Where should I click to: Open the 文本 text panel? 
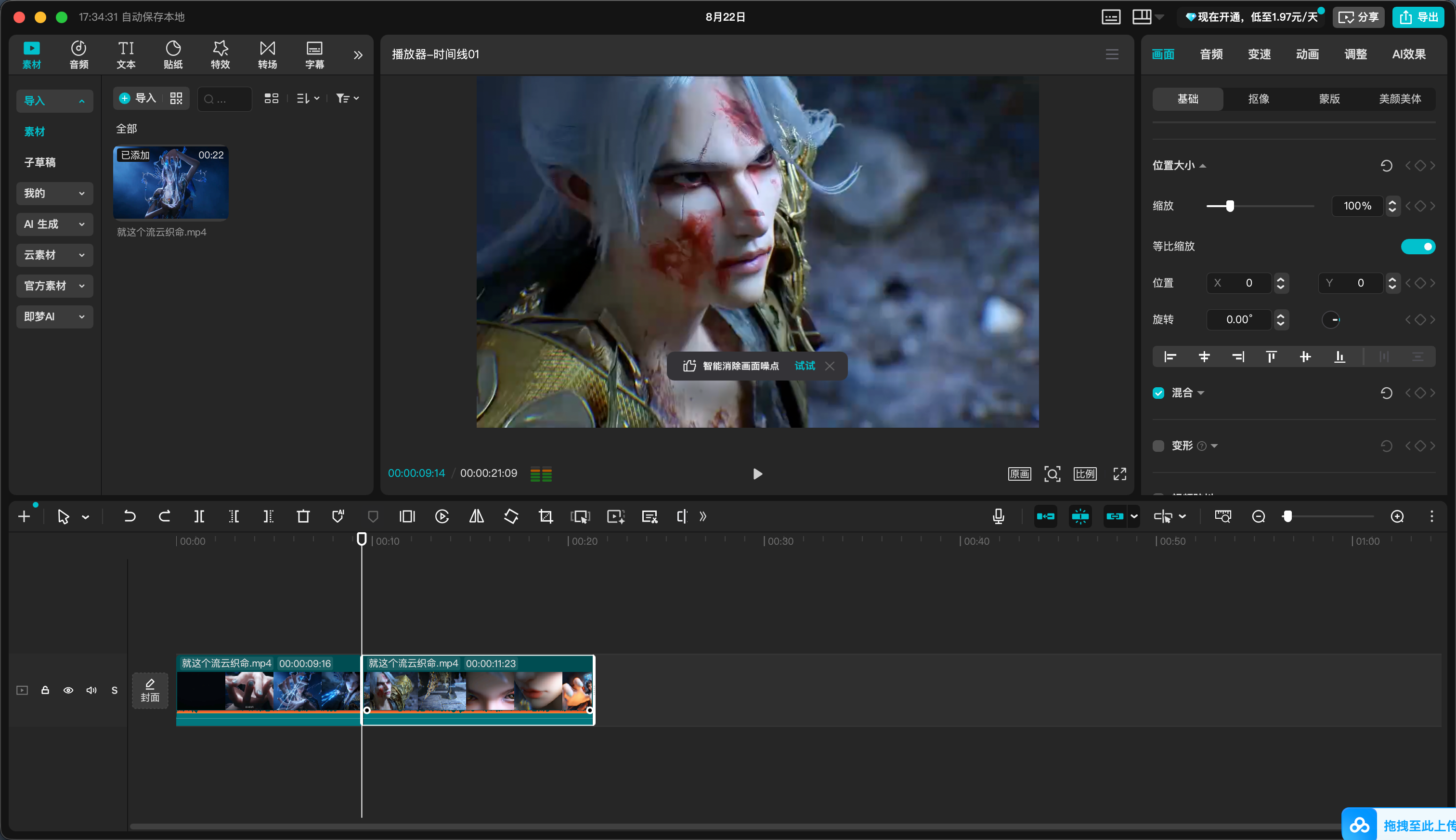(x=126, y=55)
